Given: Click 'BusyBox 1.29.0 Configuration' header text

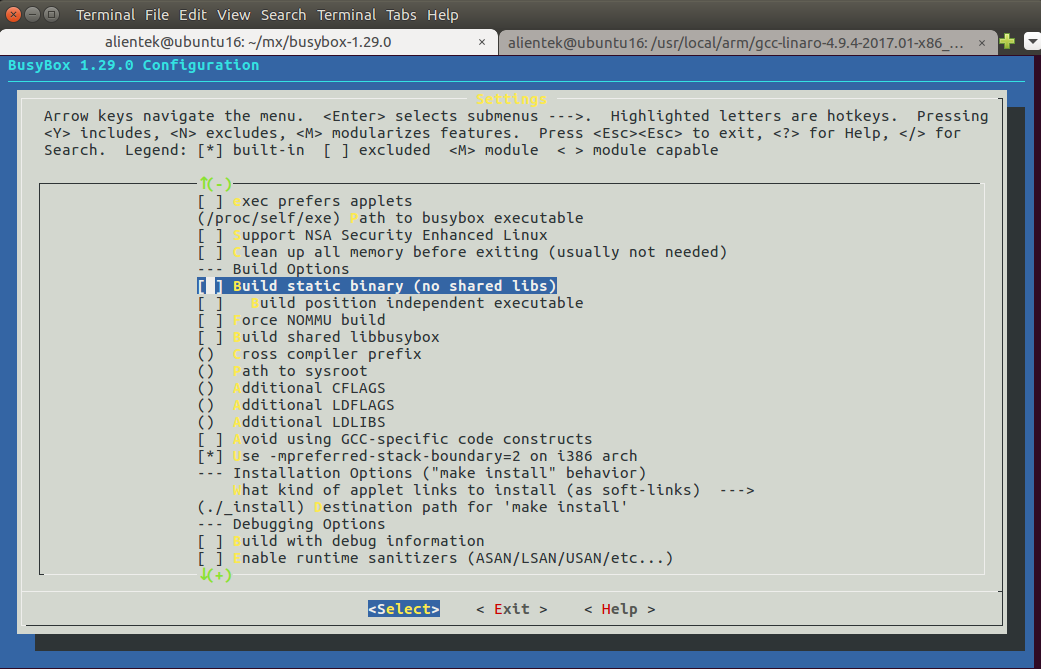Looking at the screenshot, I should 133,65.
